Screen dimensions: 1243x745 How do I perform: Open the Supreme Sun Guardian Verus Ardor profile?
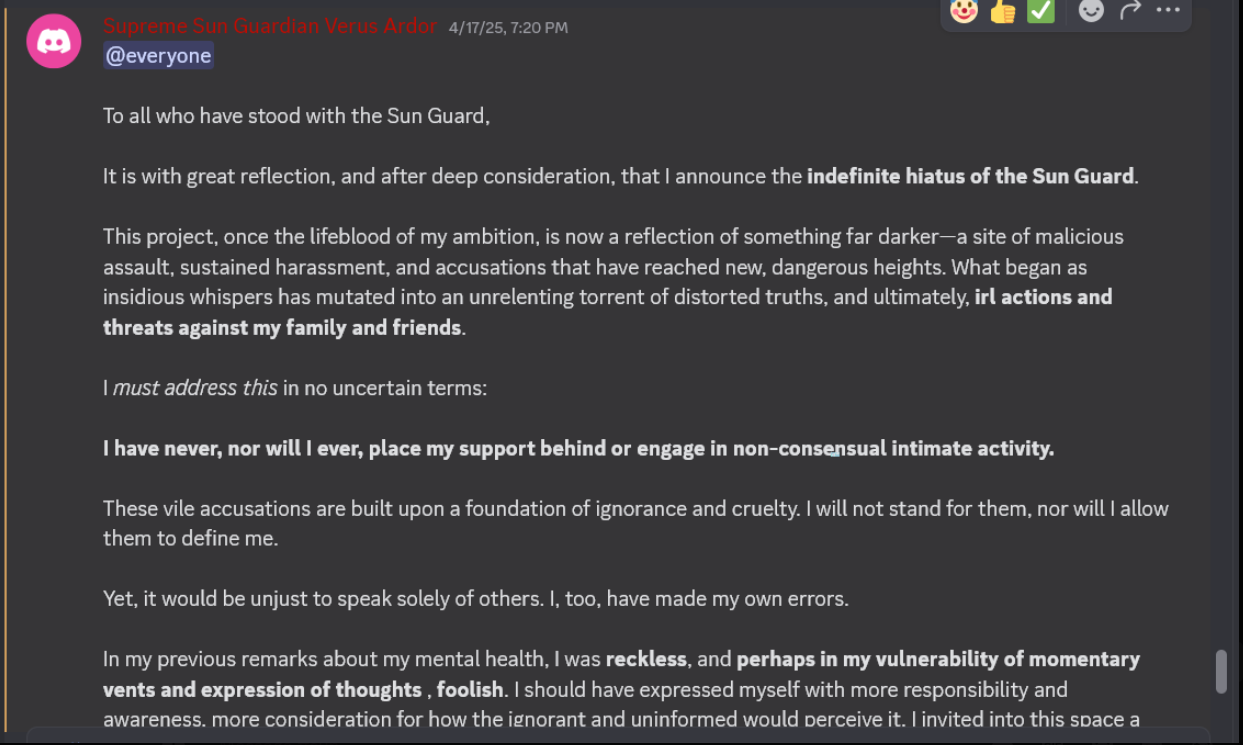tap(270, 26)
